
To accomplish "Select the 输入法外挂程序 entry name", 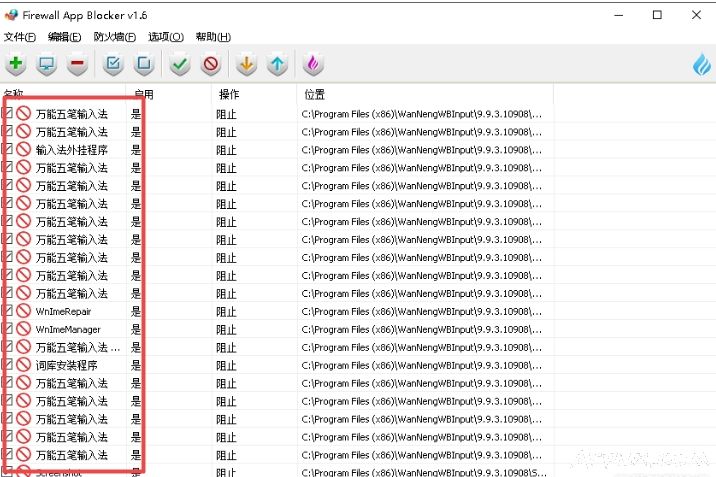I will click(72, 150).
